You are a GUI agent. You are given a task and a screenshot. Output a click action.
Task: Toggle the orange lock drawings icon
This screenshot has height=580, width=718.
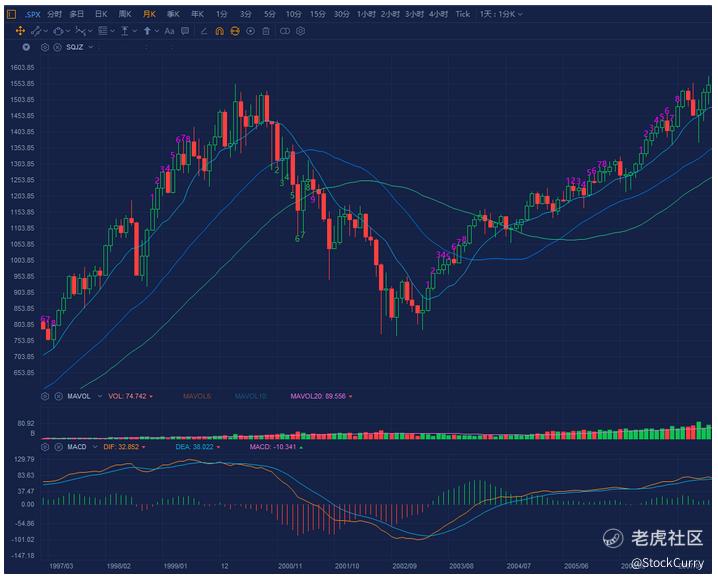[235, 31]
